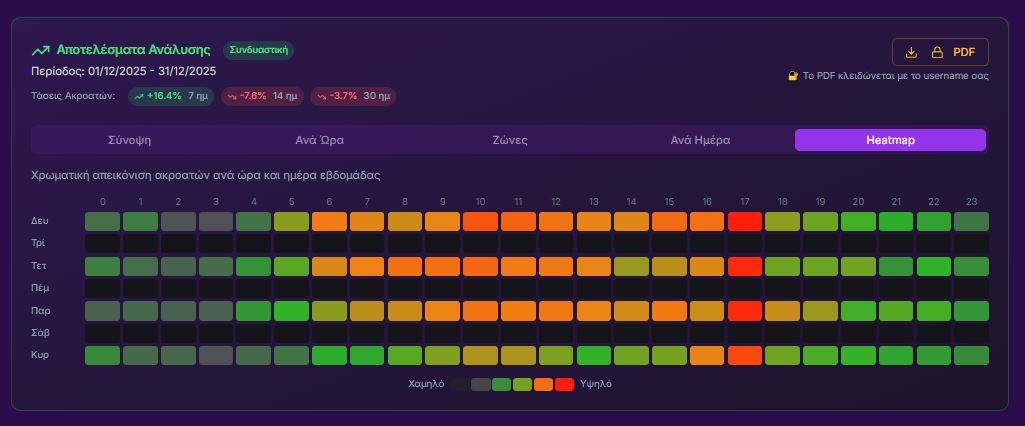The width and height of the screenshot is (1025, 426).
Task: Click the red legend swatch next to Υψηλό
Action: (x=564, y=384)
